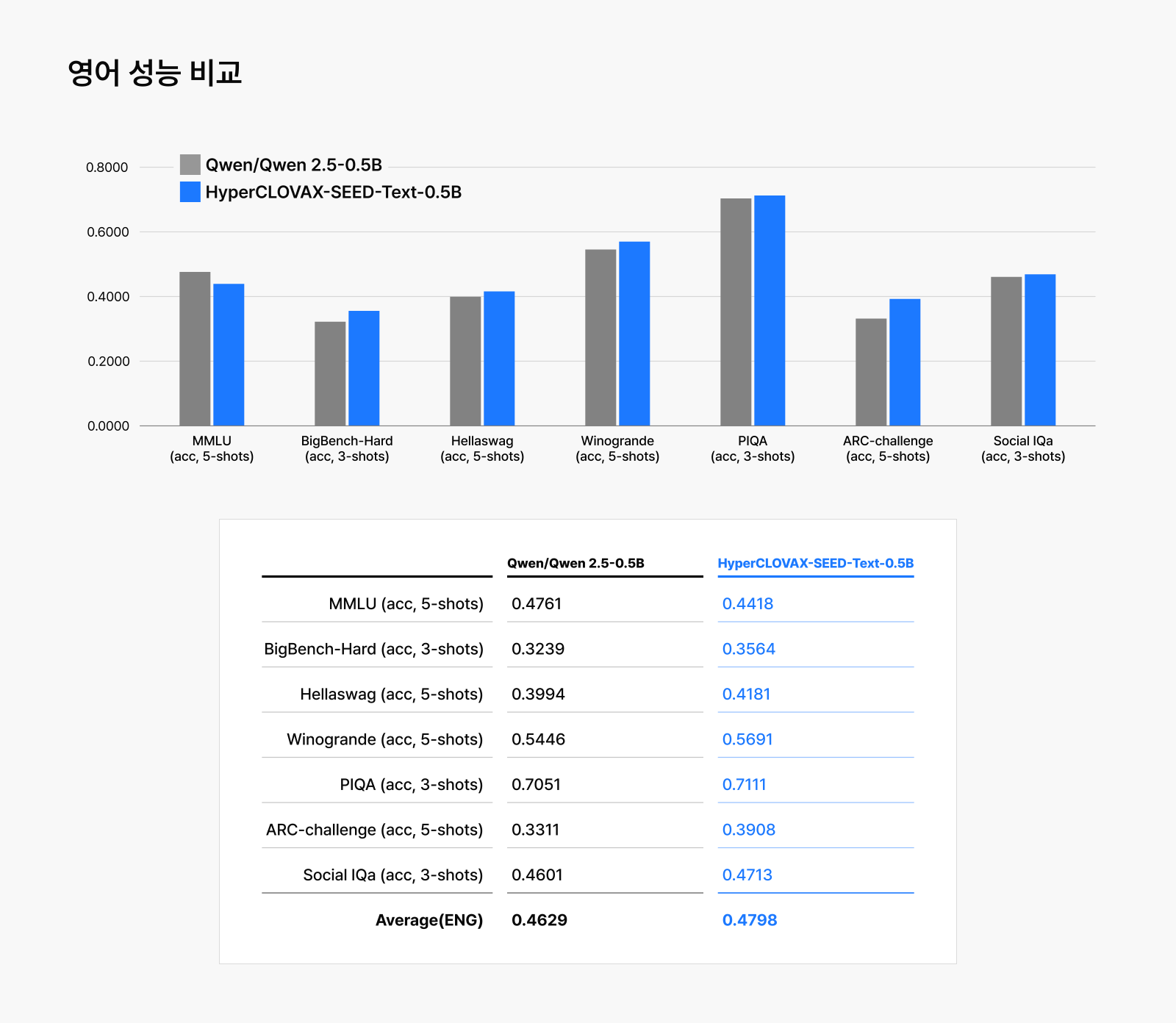Click table row label 'ARC-challenge (acc, 5-shots)'
This screenshot has width=1176, height=1023.
coord(374,830)
